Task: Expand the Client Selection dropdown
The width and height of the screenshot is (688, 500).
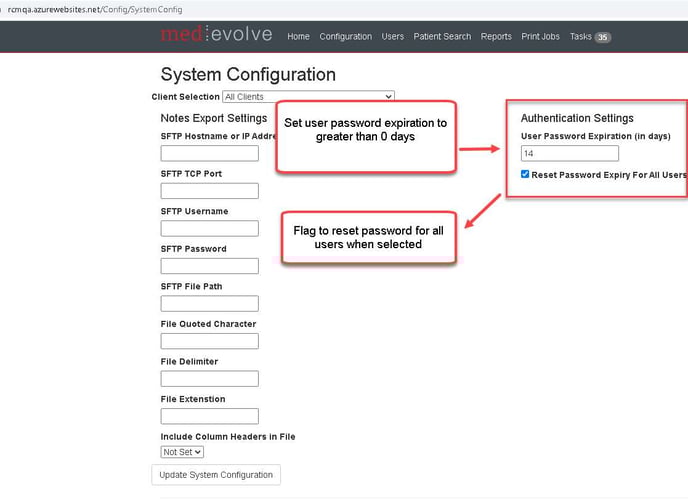Action: (308, 97)
